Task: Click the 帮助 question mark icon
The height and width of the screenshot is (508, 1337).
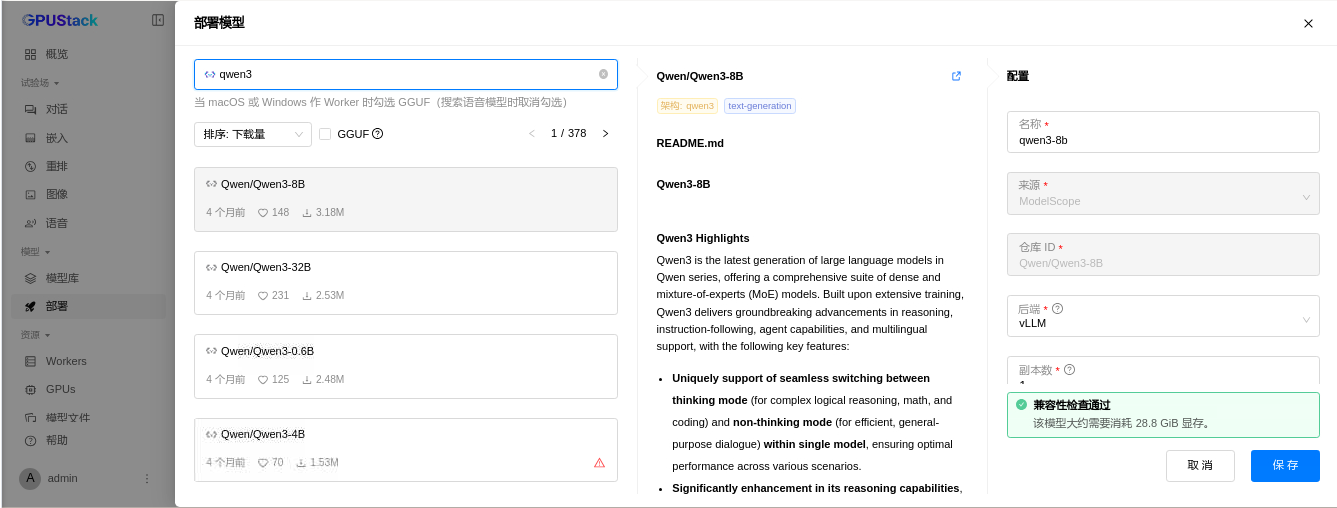Action: coord(30,440)
